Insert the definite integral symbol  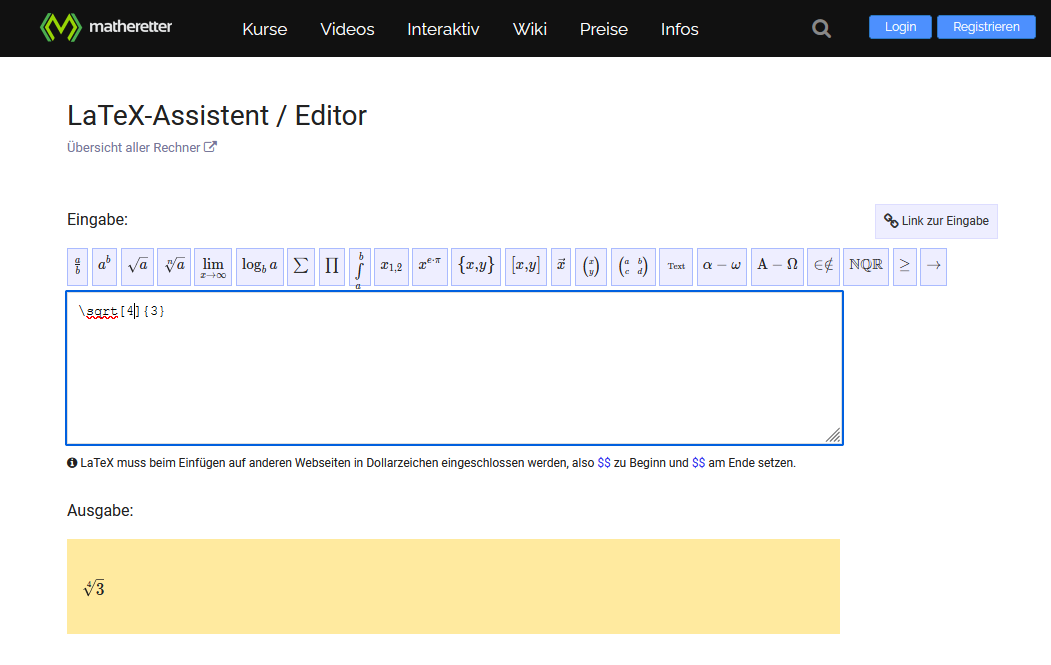pos(360,267)
